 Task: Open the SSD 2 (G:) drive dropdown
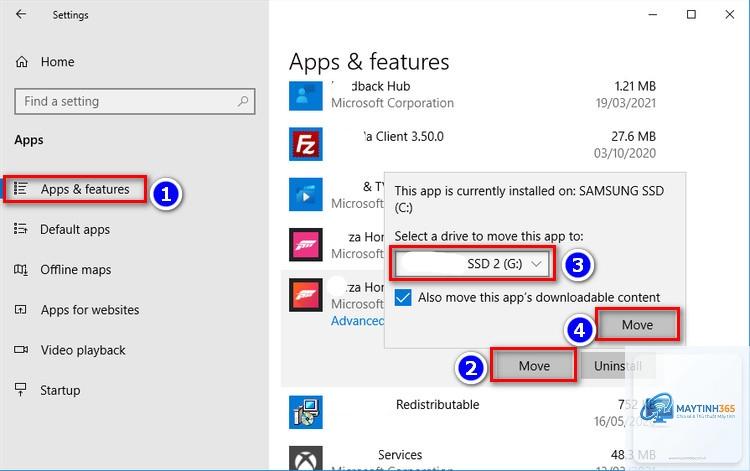coord(473,263)
